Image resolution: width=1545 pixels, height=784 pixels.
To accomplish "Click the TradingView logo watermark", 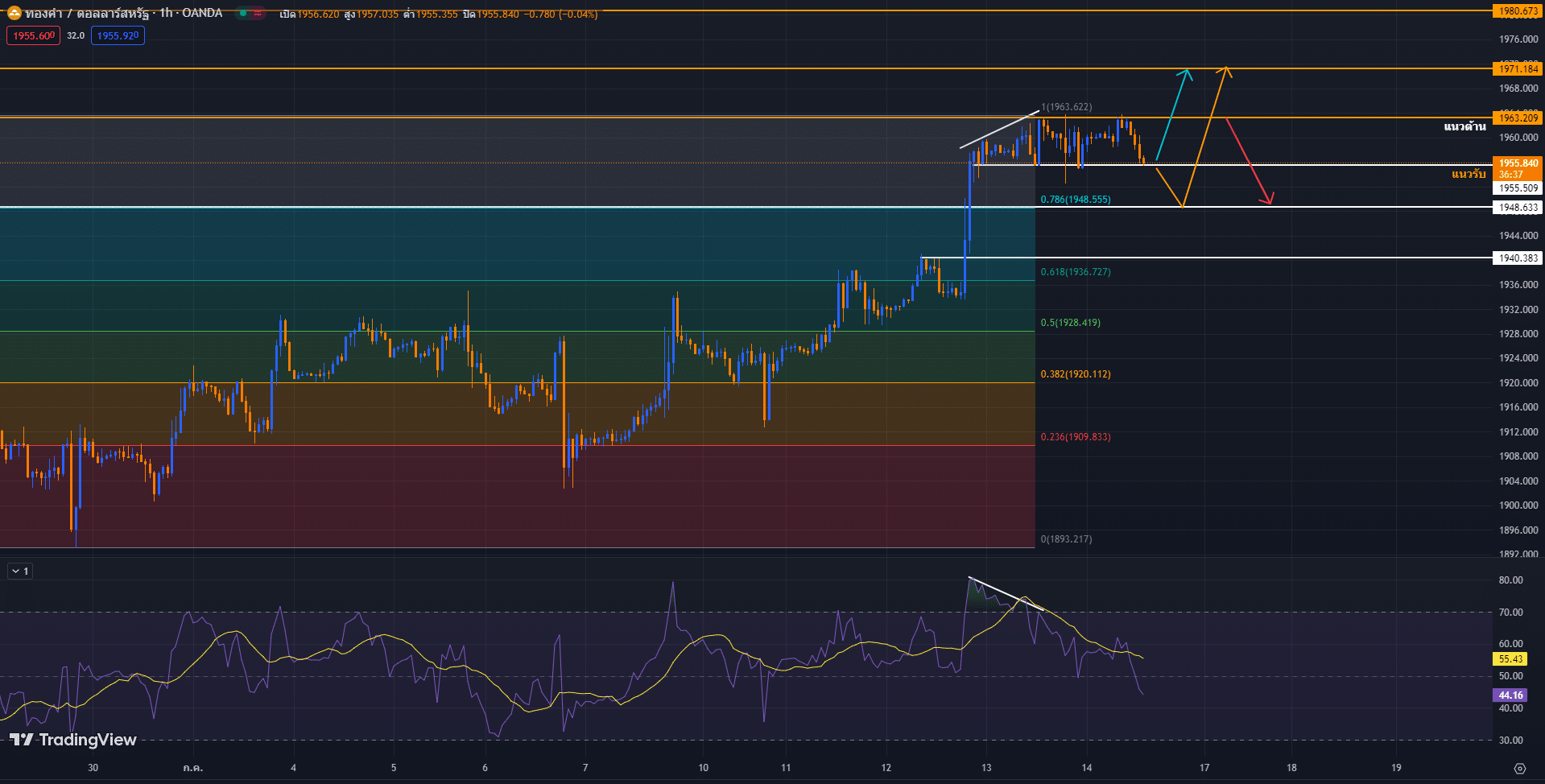I will (73, 740).
